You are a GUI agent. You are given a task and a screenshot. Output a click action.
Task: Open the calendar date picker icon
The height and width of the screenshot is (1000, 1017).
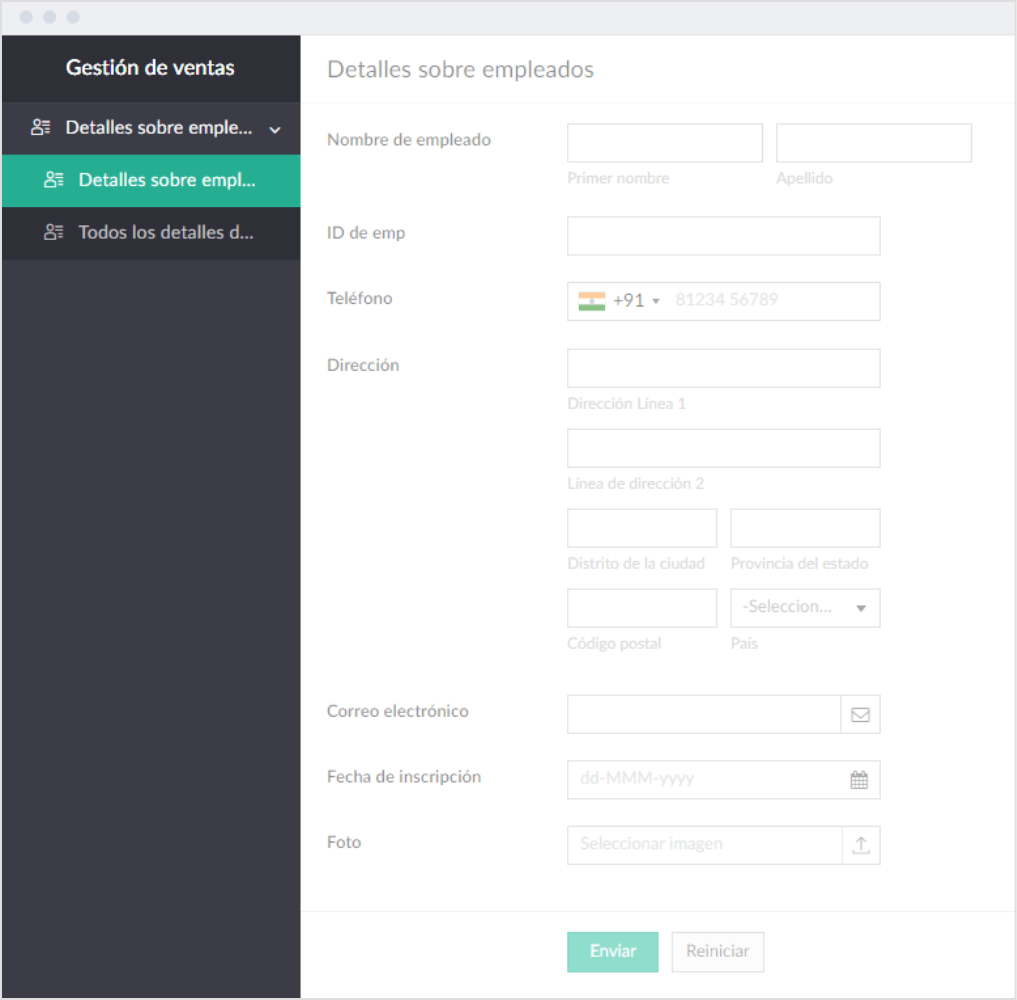(x=859, y=780)
